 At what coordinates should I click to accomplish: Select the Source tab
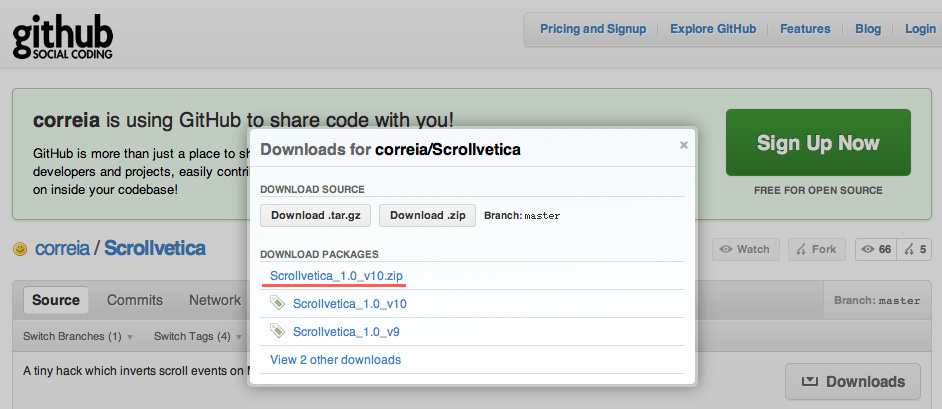56,300
